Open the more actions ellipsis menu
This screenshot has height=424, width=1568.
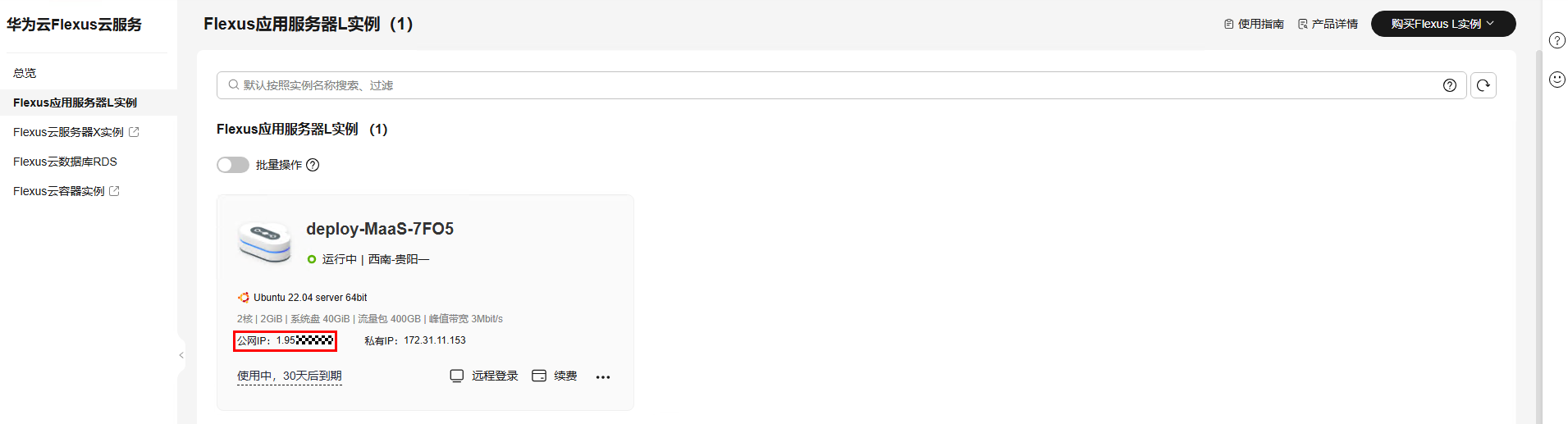603,376
